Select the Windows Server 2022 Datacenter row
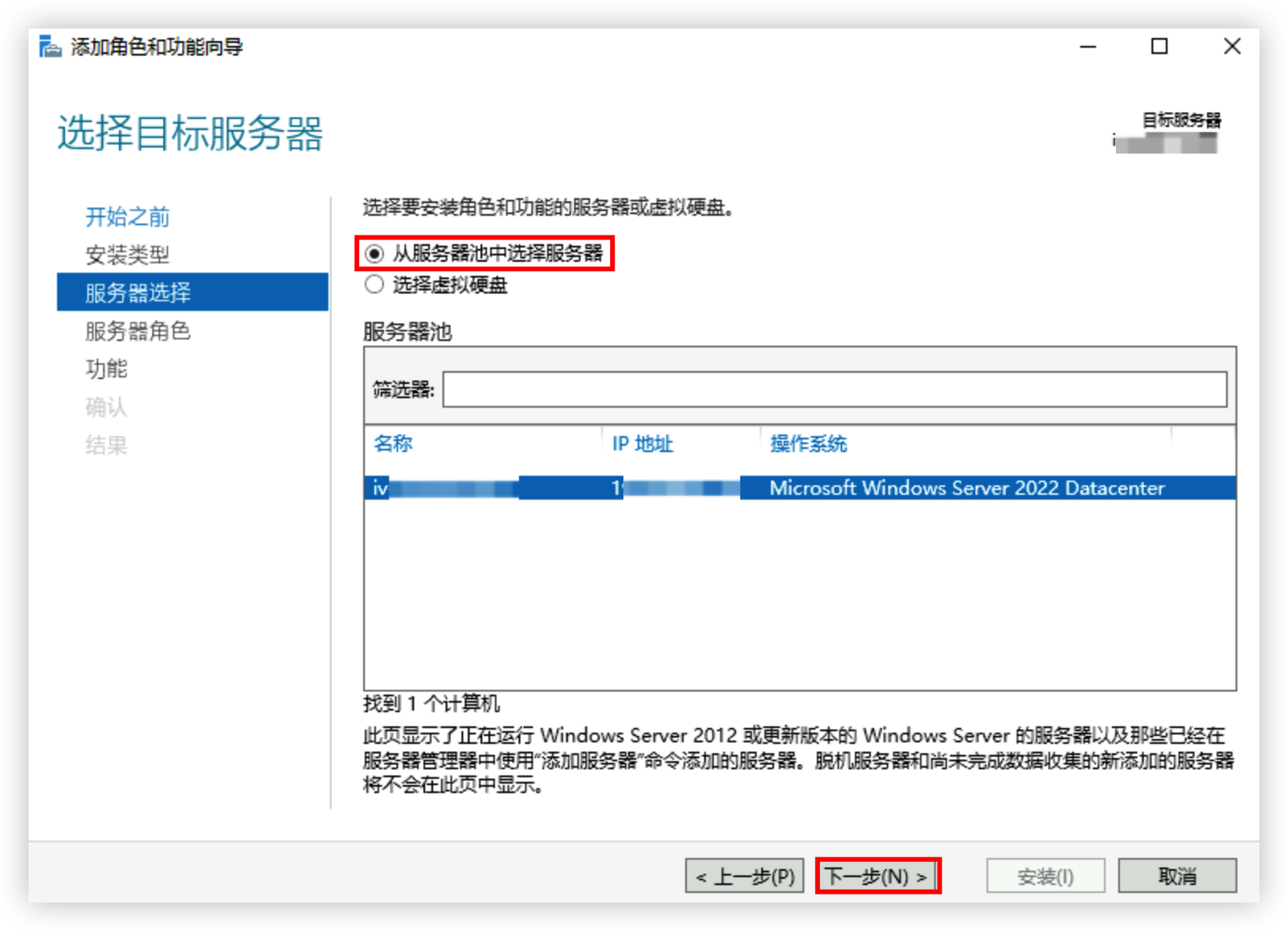The width and height of the screenshot is (1288, 931). point(799,488)
